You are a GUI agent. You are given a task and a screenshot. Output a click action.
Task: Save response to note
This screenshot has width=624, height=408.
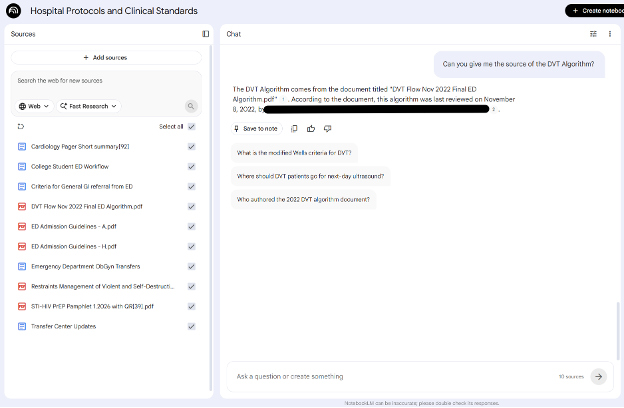click(x=256, y=128)
